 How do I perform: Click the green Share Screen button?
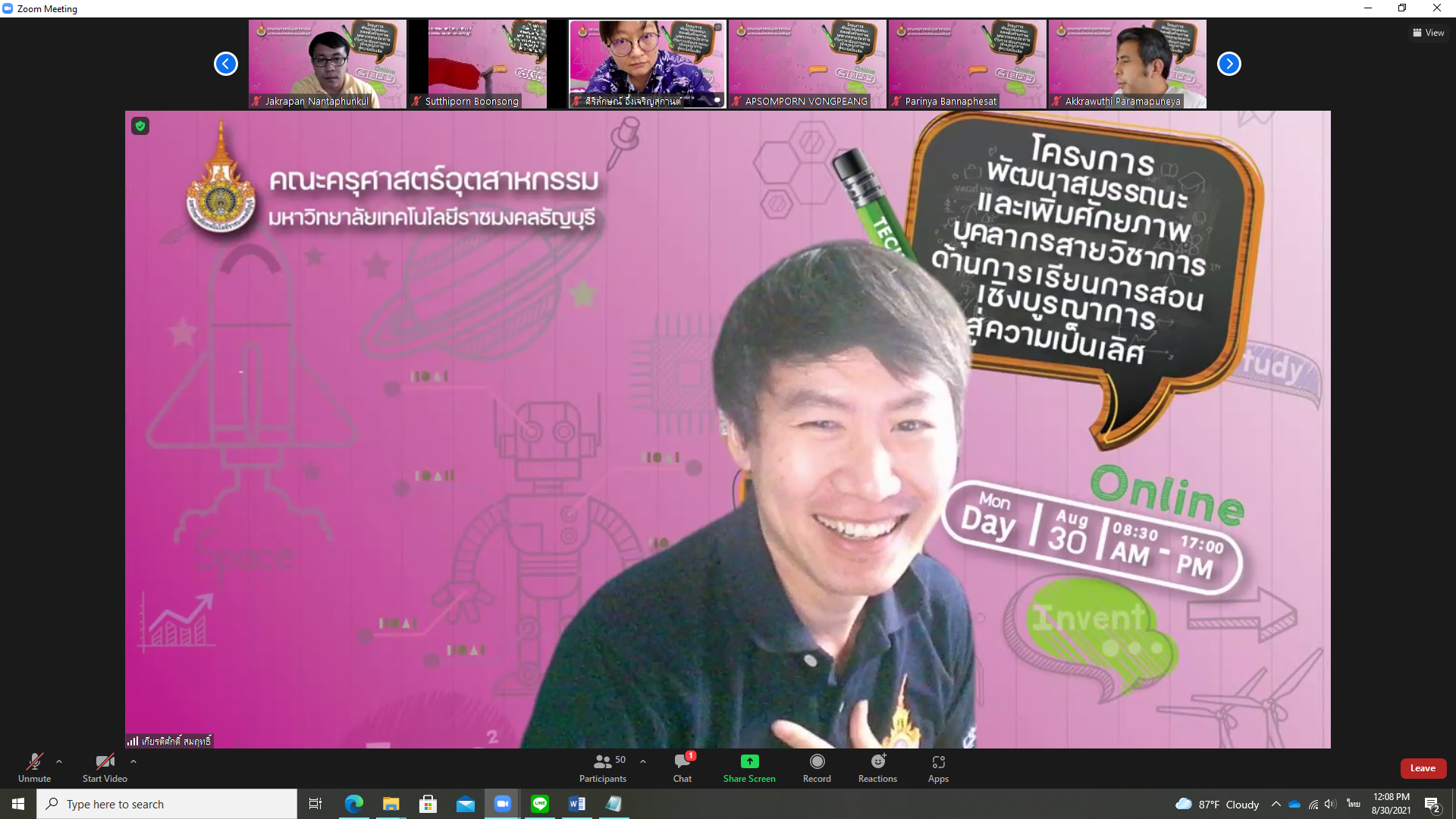point(749,767)
